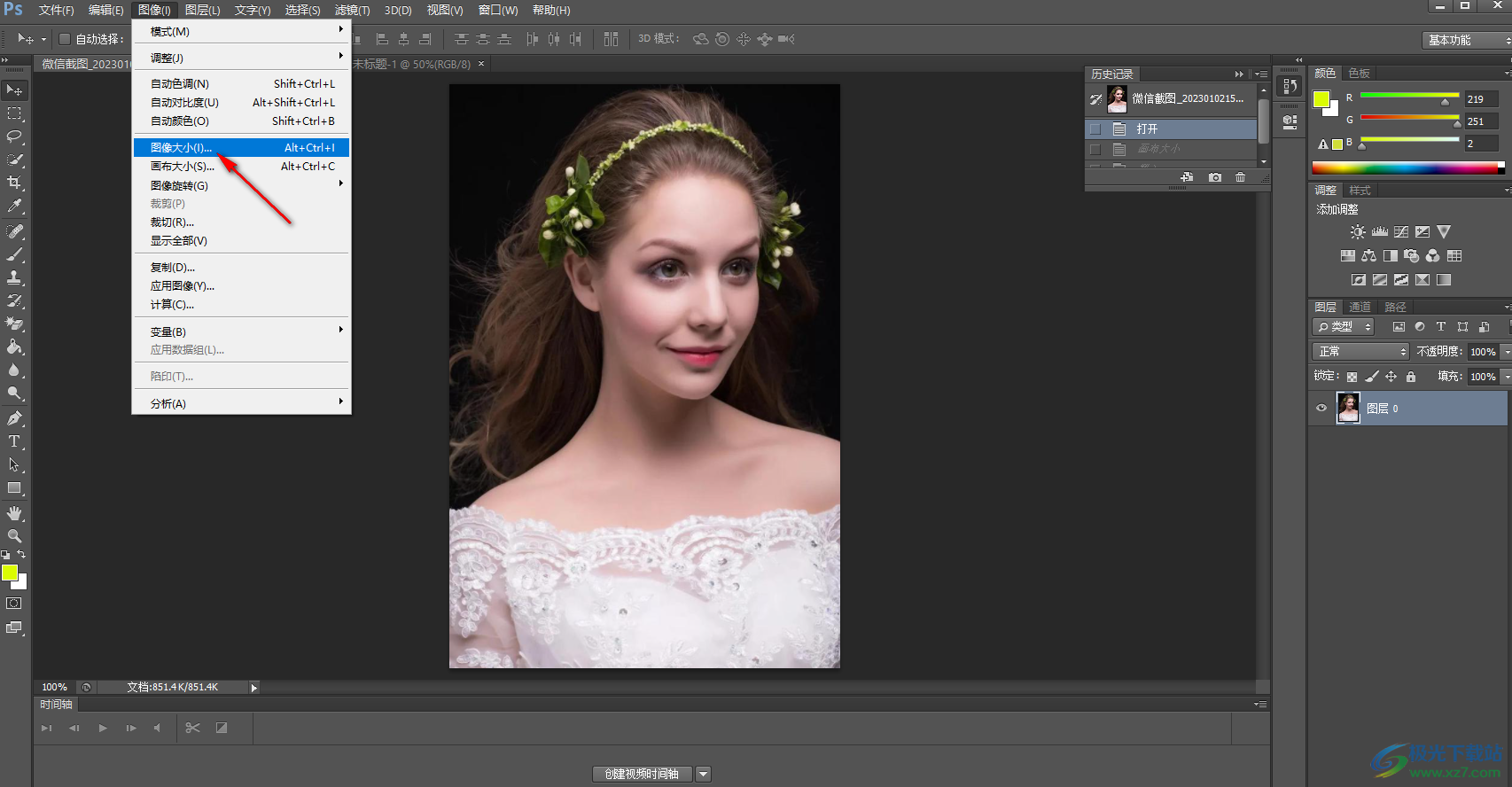Add a Levels adjustment
This screenshot has width=1512, height=787.
coord(1380,232)
